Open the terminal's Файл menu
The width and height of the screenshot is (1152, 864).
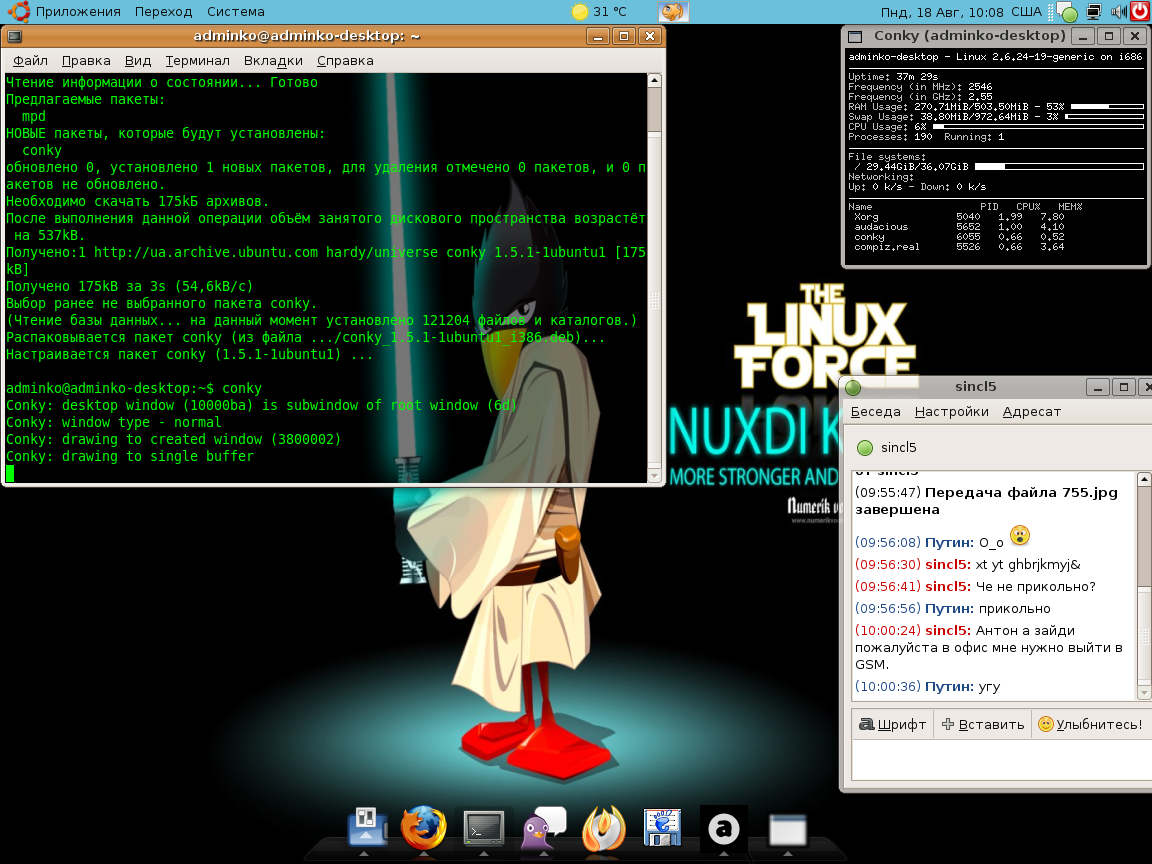pyautogui.click(x=30, y=61)
